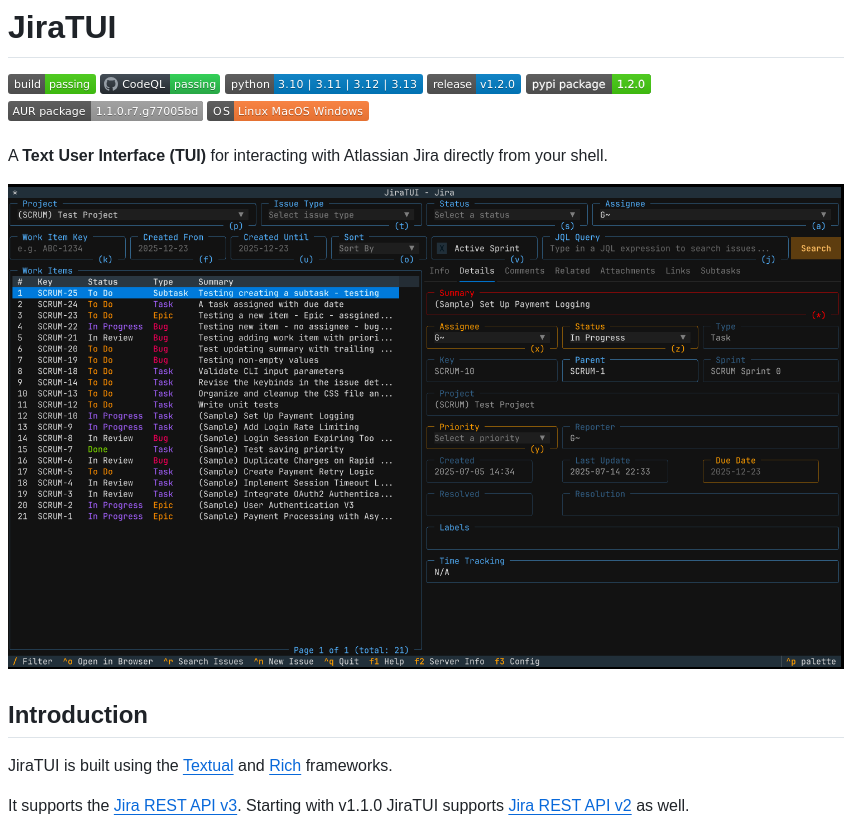Select work item SCRUM-23 Epic row

click(x=205, y=315)
